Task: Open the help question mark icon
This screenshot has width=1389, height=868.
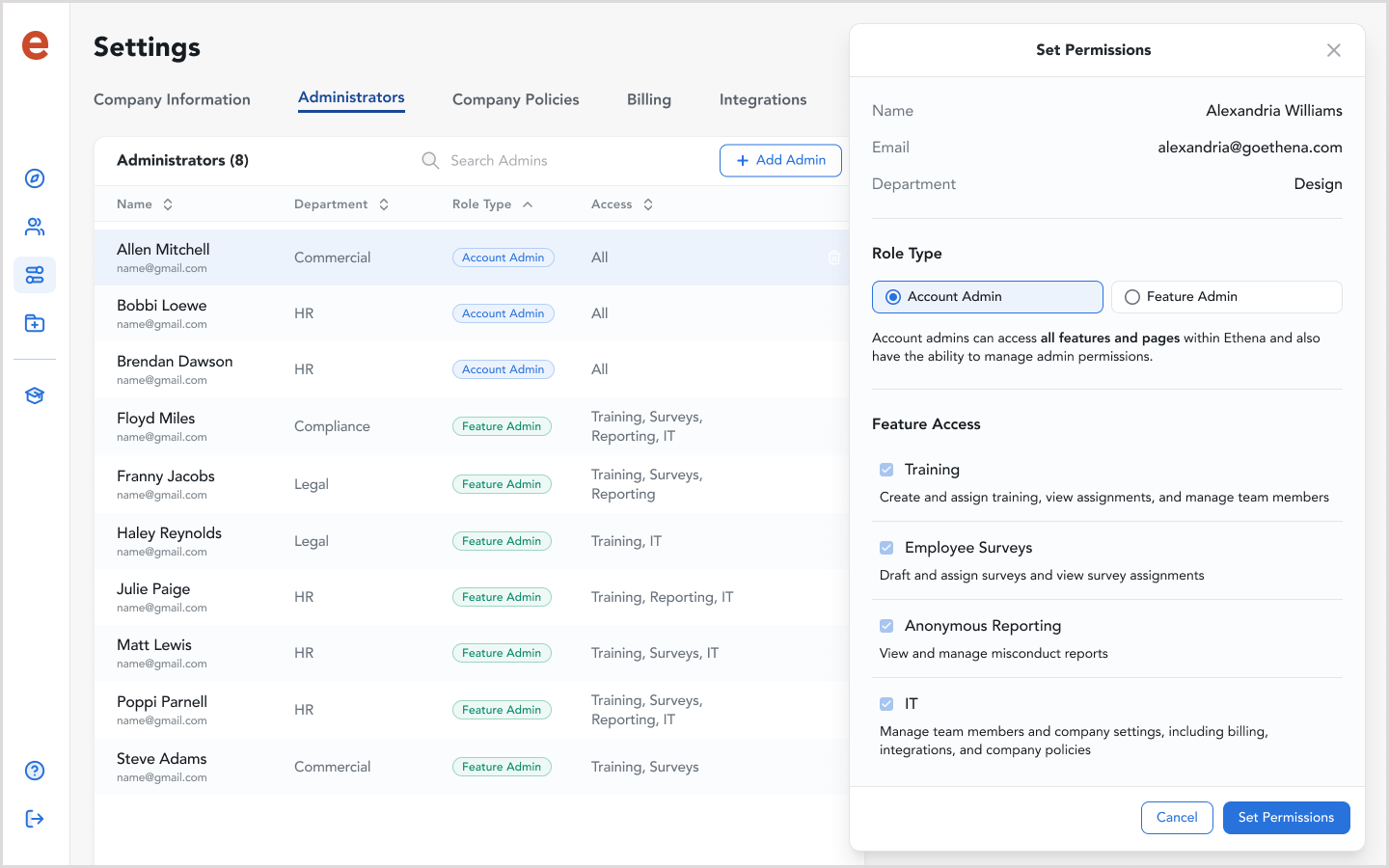Action: (x=35, y=771)
